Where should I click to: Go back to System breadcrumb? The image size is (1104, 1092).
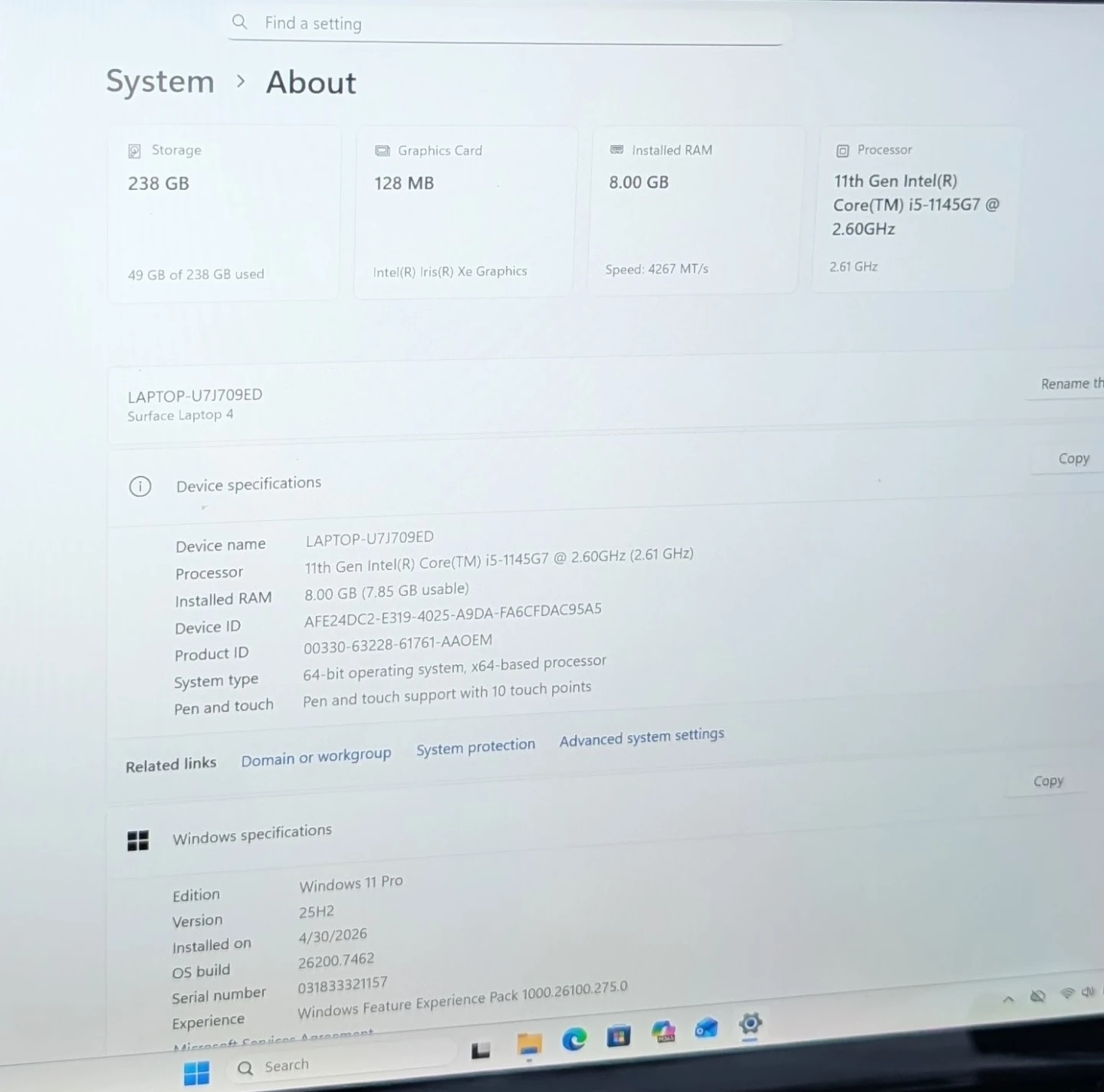pos(160,81)
